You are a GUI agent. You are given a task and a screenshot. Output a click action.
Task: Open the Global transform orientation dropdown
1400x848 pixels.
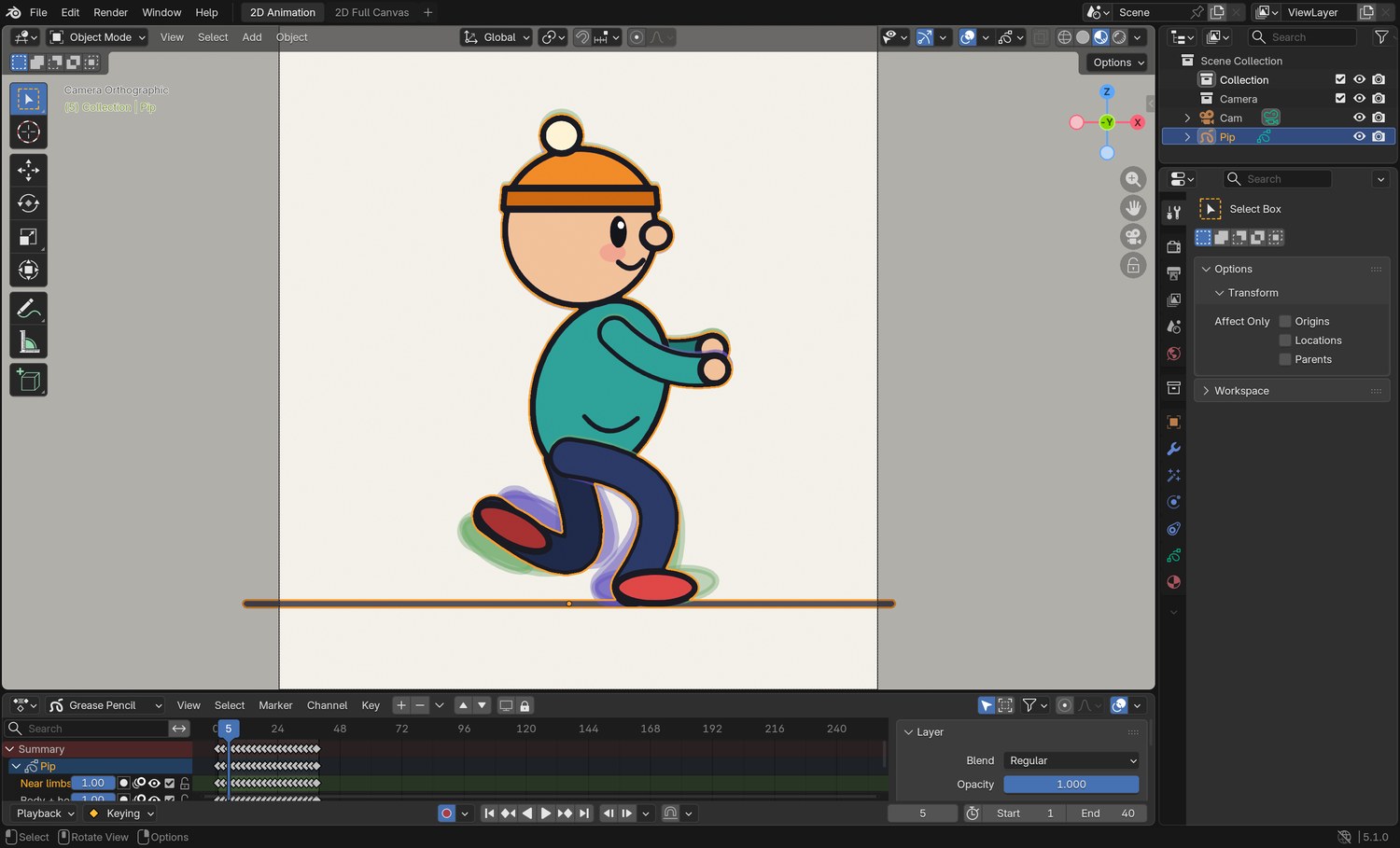[497, 37]
